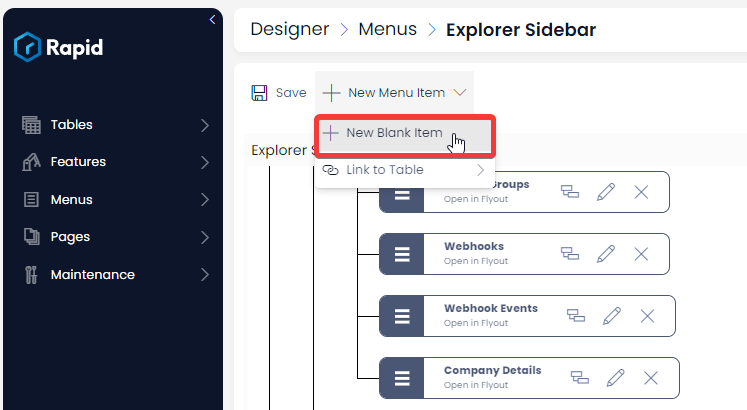The image size is (747, 410).
Task: Edit the Groups menu item
Action: pos(606,192)
